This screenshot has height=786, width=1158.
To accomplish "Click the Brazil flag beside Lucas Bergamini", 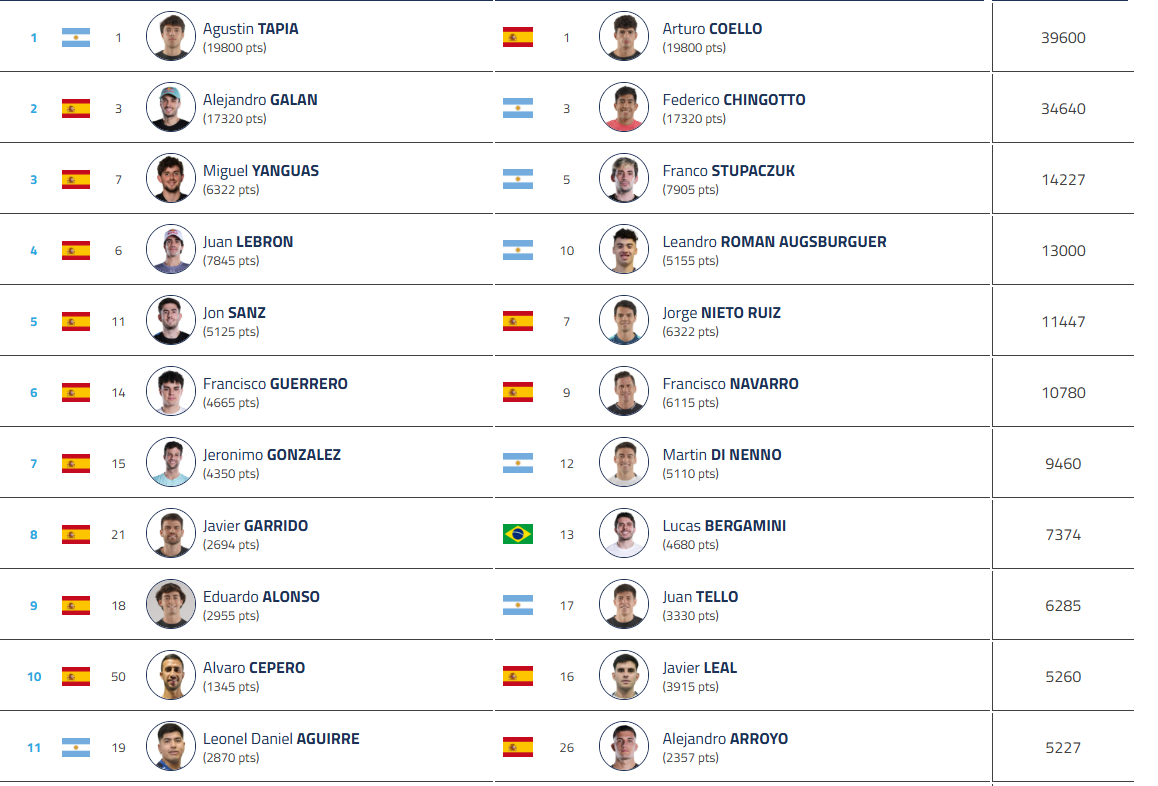I will (518, 534).
